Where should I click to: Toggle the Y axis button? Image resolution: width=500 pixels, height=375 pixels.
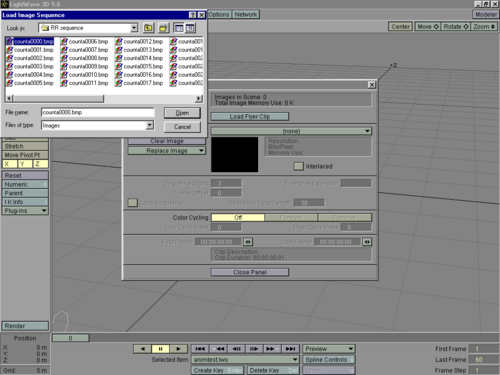pyautogui.click(x=25, y=164)
